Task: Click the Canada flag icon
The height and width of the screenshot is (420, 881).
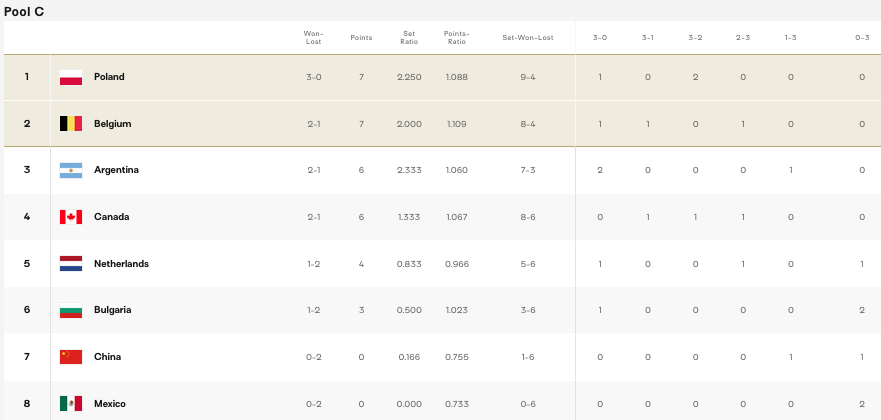Action: coord(71,217)
